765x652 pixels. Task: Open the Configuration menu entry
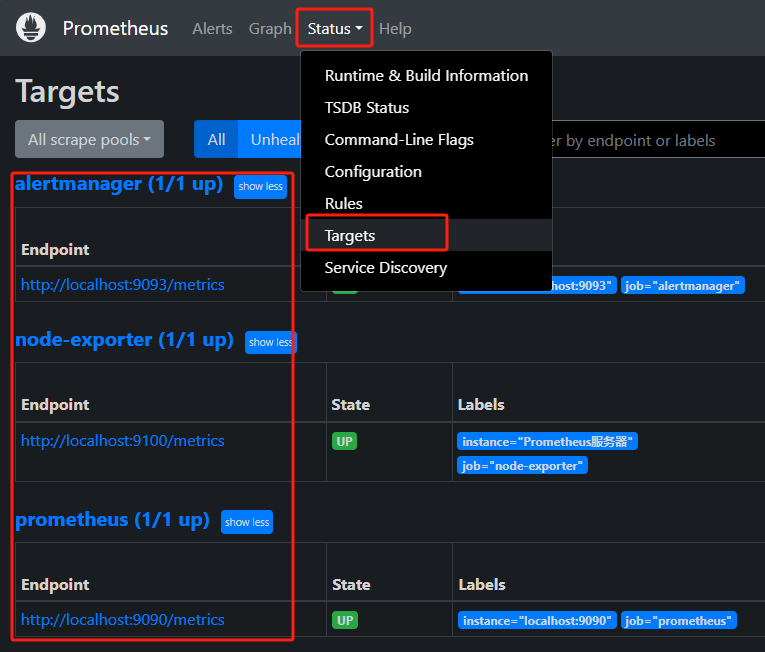[x=426, y=172]
